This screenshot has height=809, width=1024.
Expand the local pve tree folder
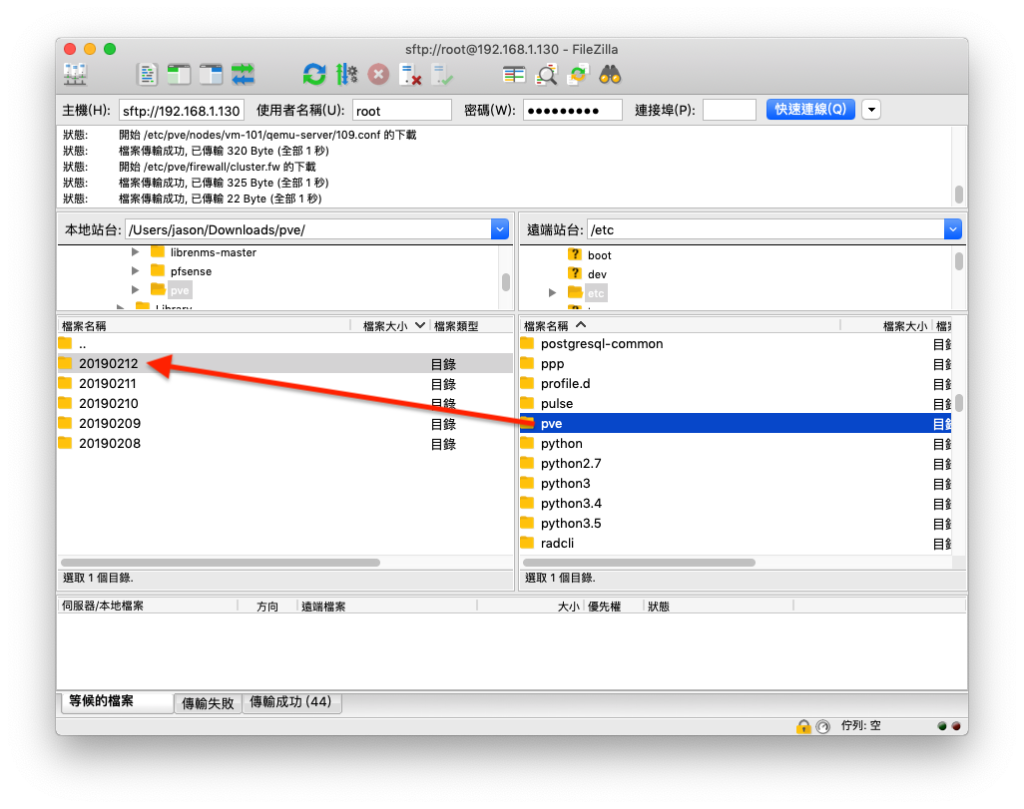click(135, 289)
